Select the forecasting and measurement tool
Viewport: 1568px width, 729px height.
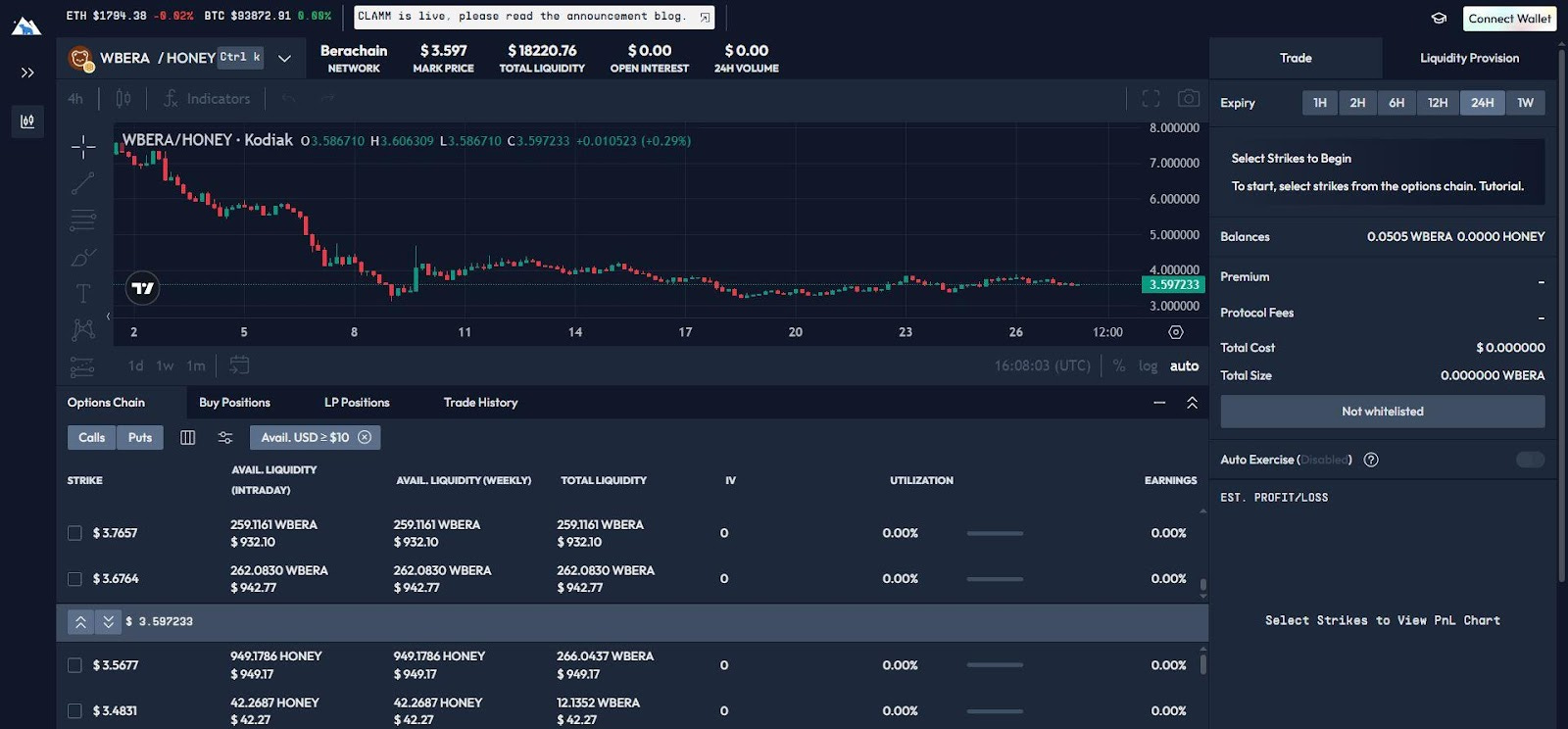[x=83, y=367]
